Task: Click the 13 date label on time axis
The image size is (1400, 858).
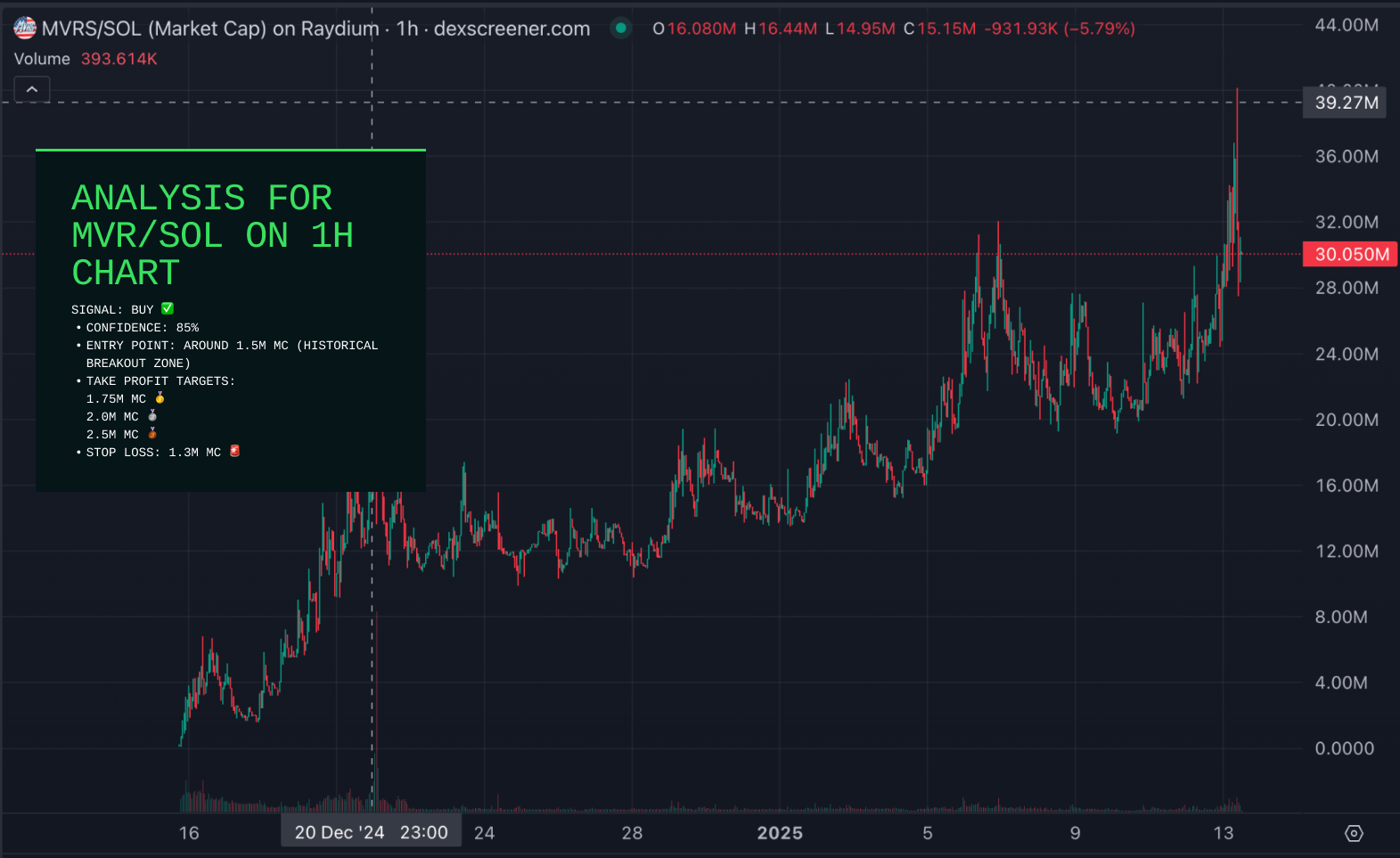Action: tap(1224, 832)
